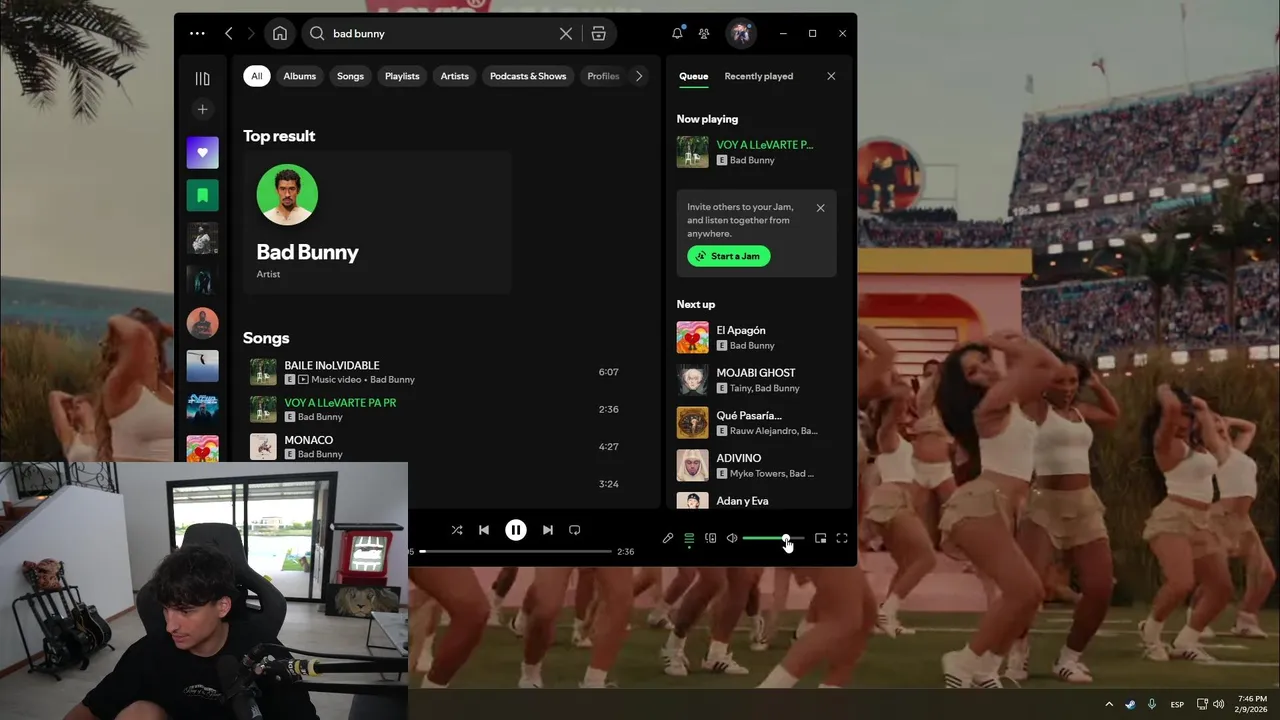Show hidden icons in the system tray
The height and width of the screenshot is (720, 1280).
click(1108, 704)
